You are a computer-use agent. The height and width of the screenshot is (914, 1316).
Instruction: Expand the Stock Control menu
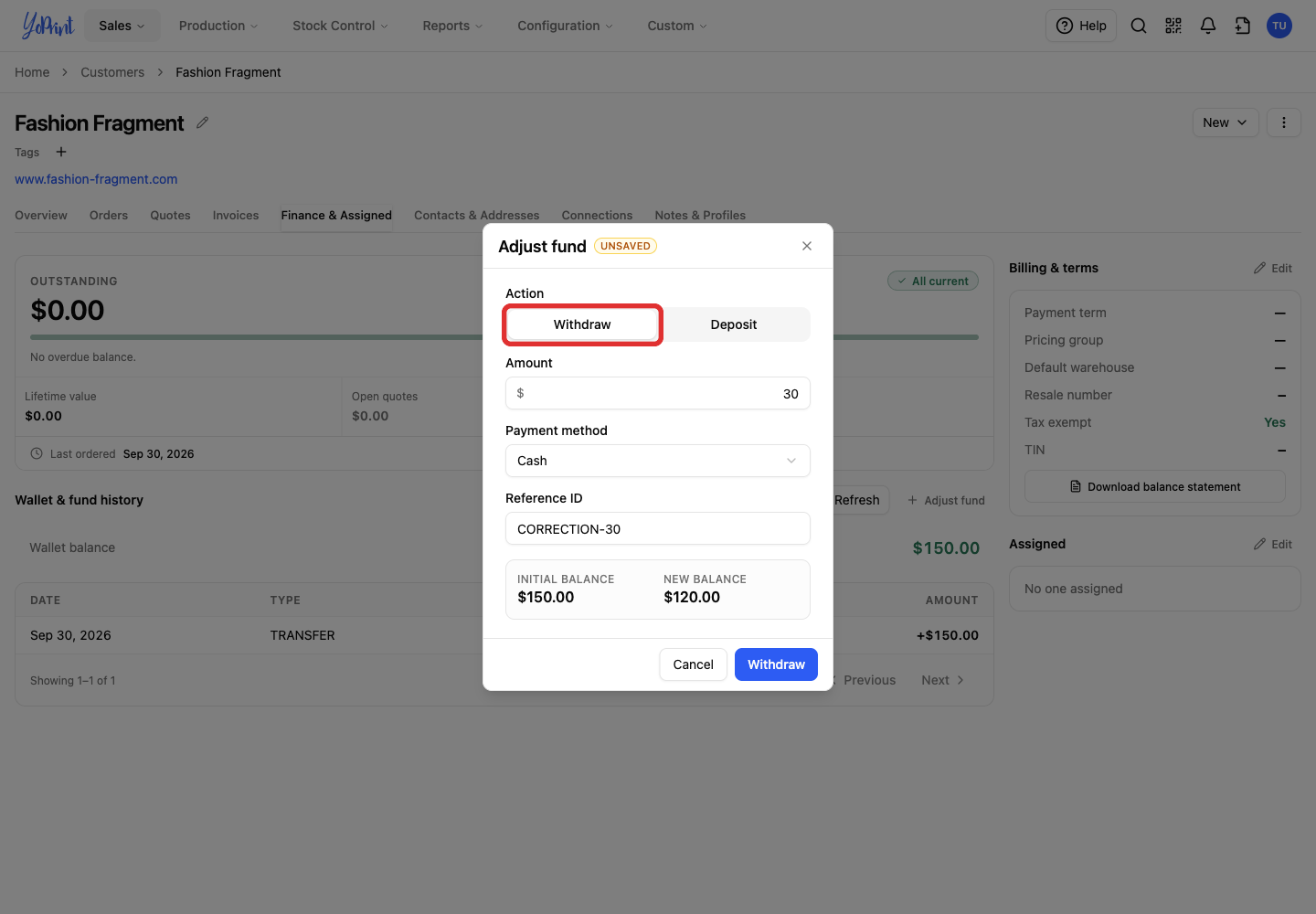pos(340,26)
